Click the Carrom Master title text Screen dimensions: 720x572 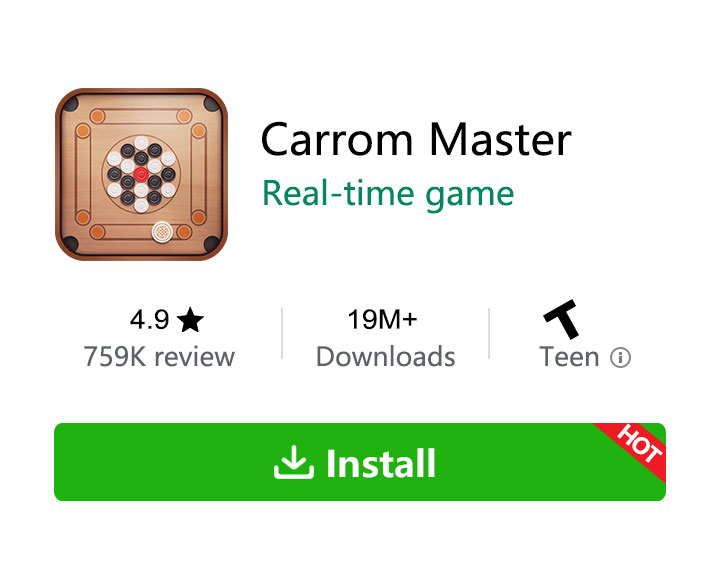(416, 140)
